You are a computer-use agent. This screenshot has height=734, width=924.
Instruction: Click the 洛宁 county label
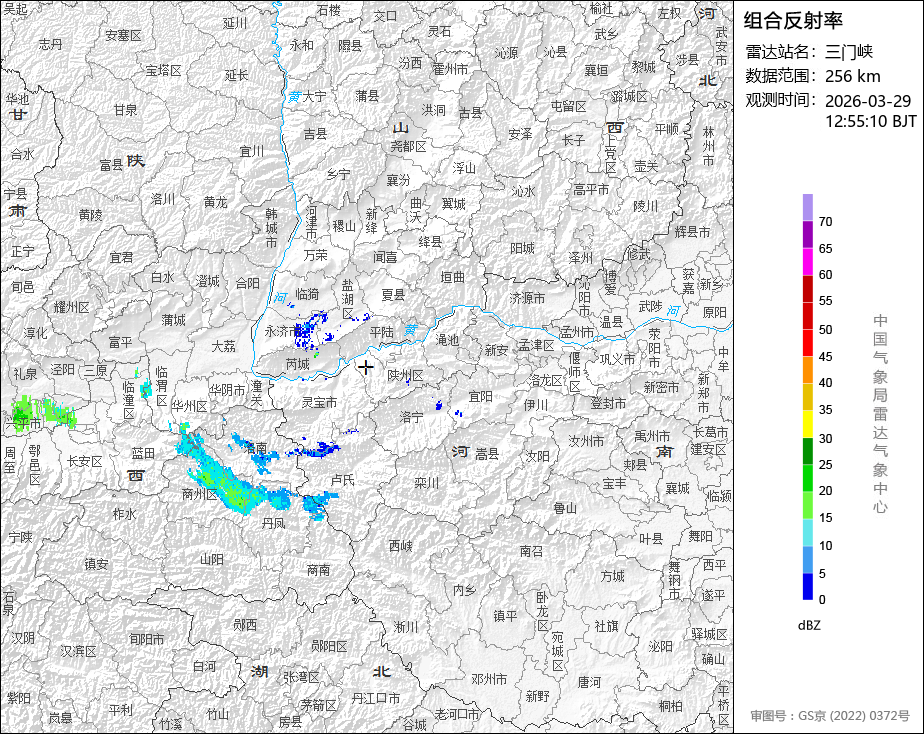click(411, 418)
